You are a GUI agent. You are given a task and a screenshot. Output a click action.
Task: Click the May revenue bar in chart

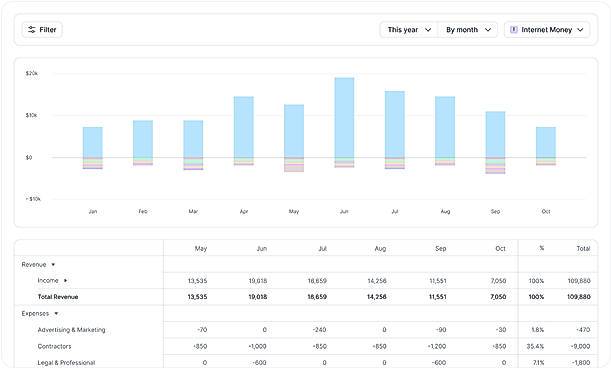click(x=294, y=131)
